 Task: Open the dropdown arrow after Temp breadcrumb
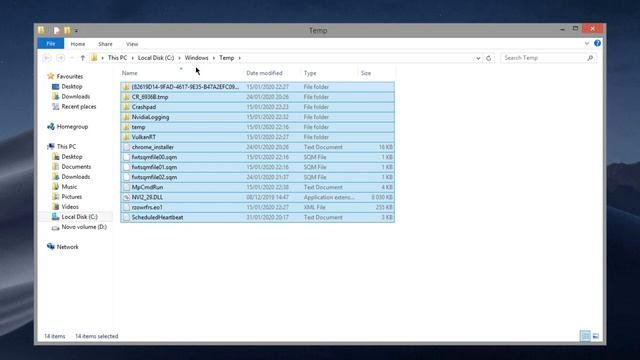pyautogui.click(x=240, y=58)
